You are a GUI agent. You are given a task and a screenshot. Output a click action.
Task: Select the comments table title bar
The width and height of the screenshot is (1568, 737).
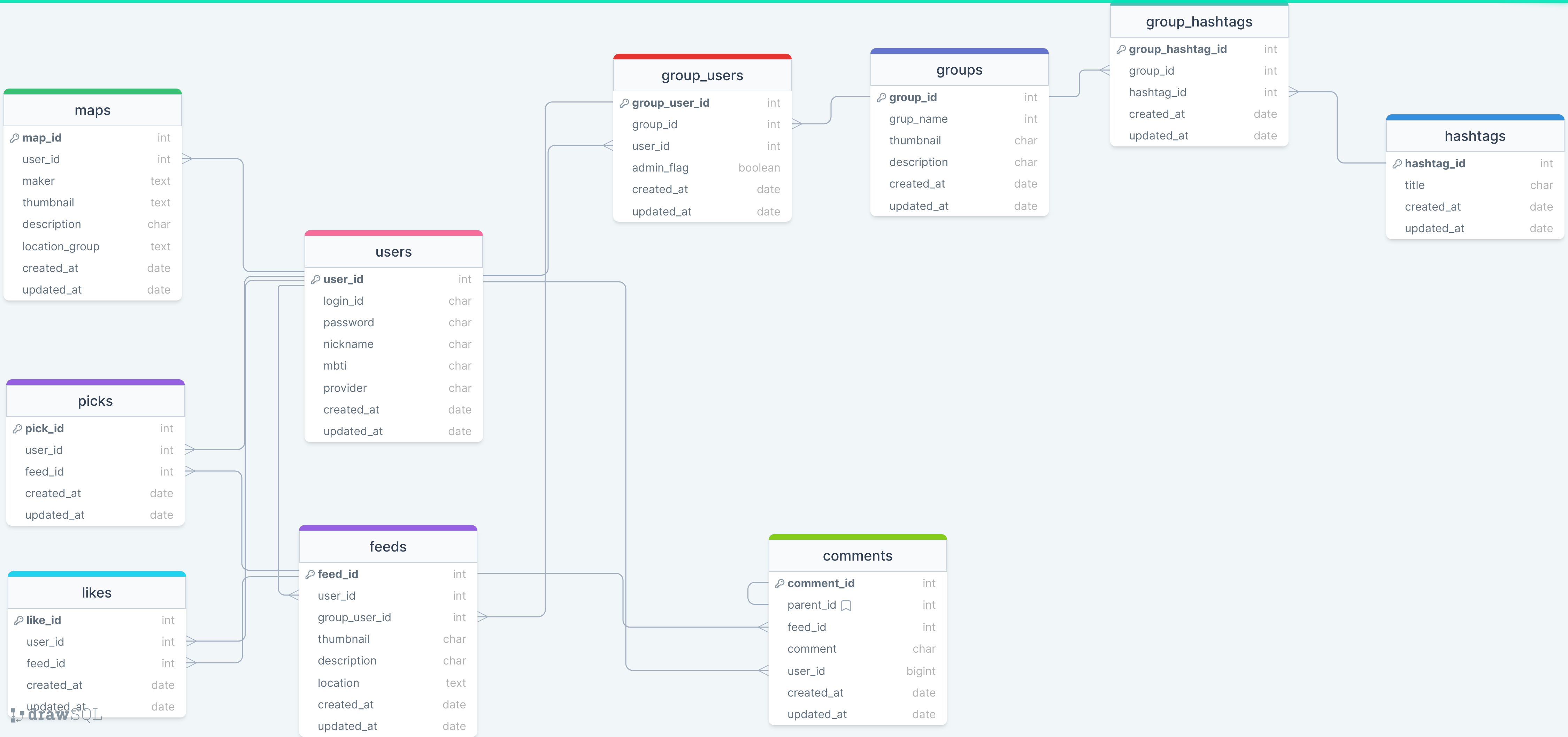point(858,555)
